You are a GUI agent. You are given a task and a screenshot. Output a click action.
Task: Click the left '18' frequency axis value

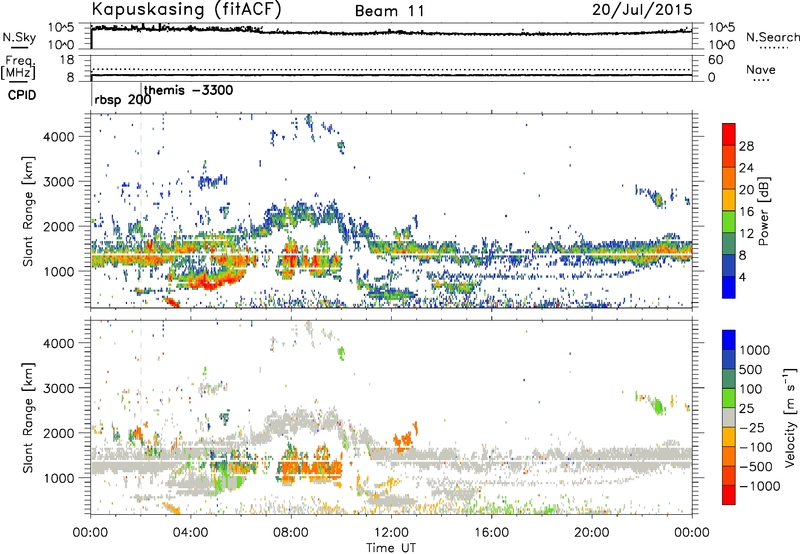coord(66,60)
